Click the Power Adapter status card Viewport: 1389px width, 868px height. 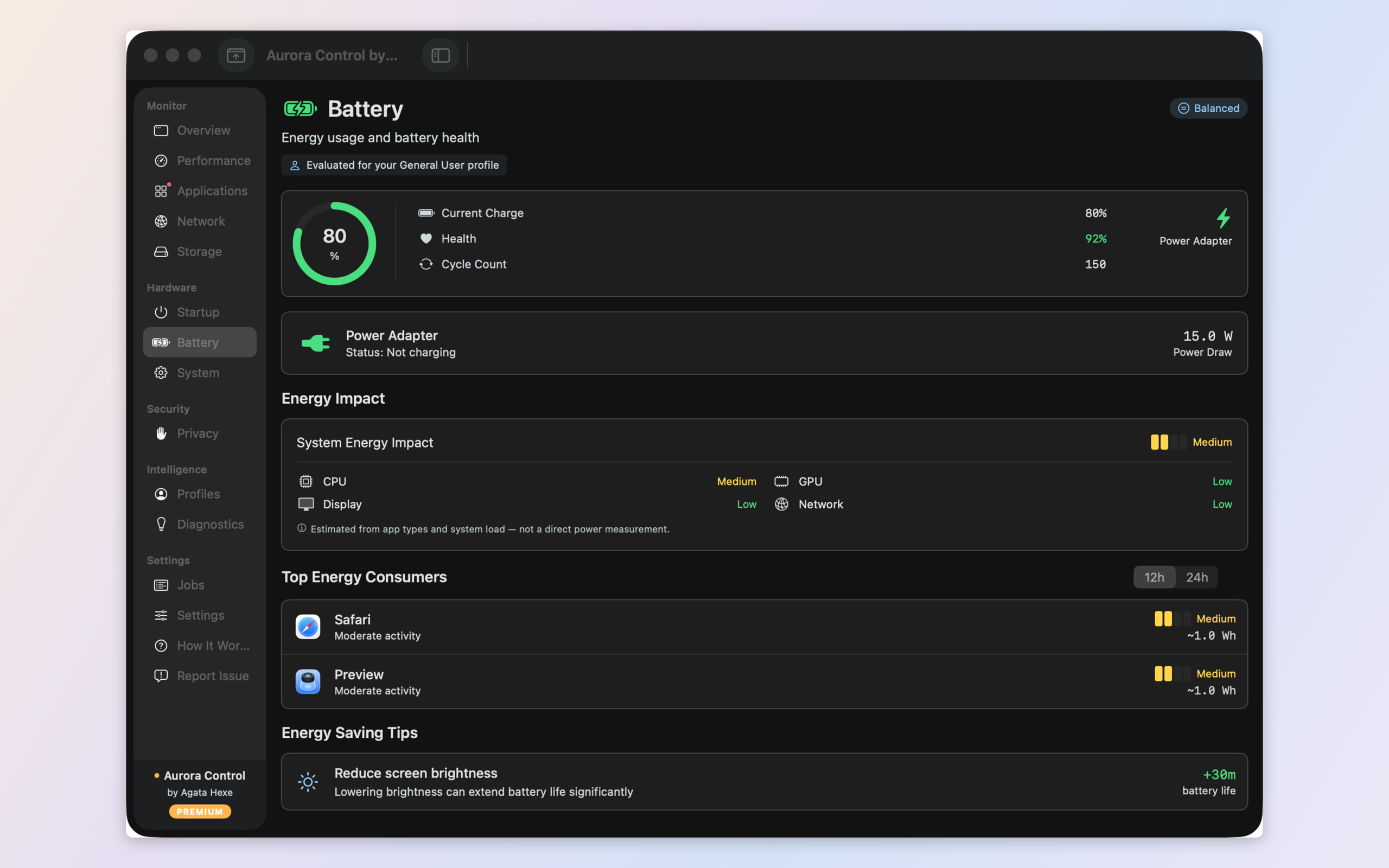click(764, 343)
